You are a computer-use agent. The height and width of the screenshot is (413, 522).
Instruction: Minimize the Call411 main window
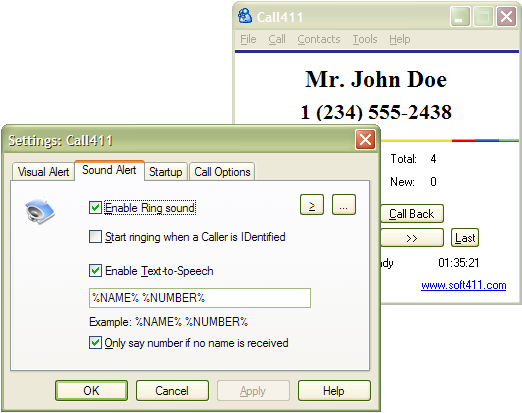[460, 17]
